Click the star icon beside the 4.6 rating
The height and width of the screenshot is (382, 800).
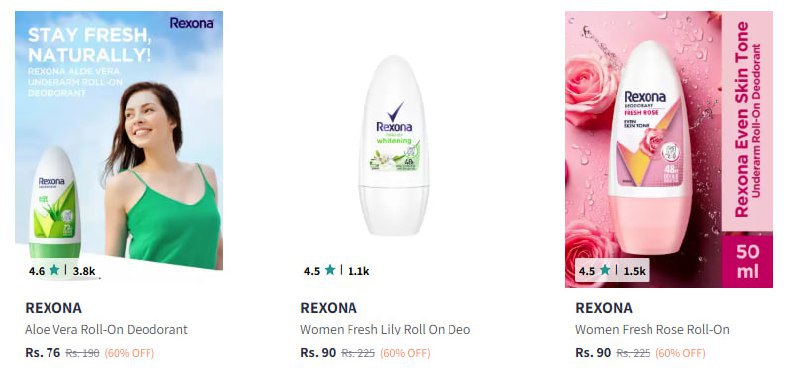[54, 270]
